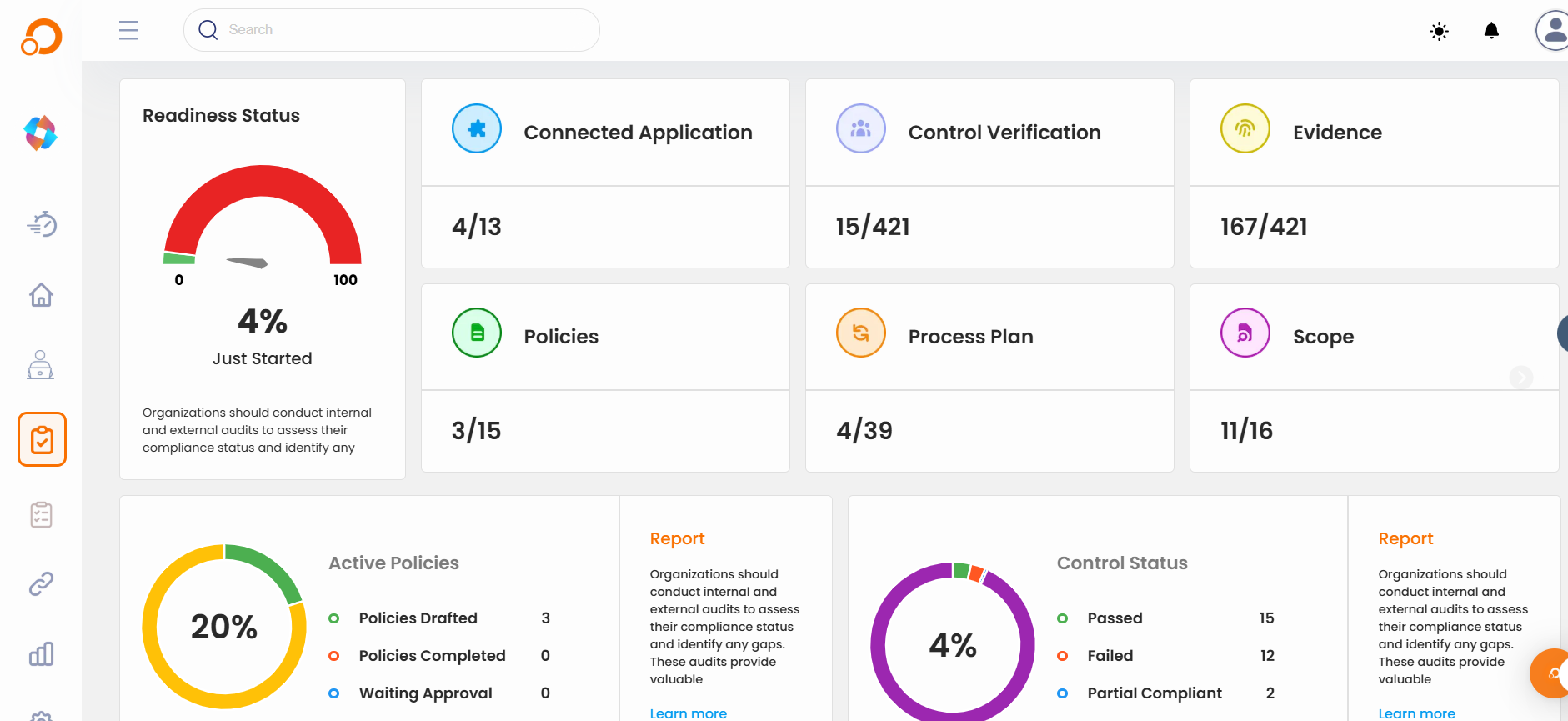
Task: Open the checklist icon in sidebar
Action: (x=41, y=514)
